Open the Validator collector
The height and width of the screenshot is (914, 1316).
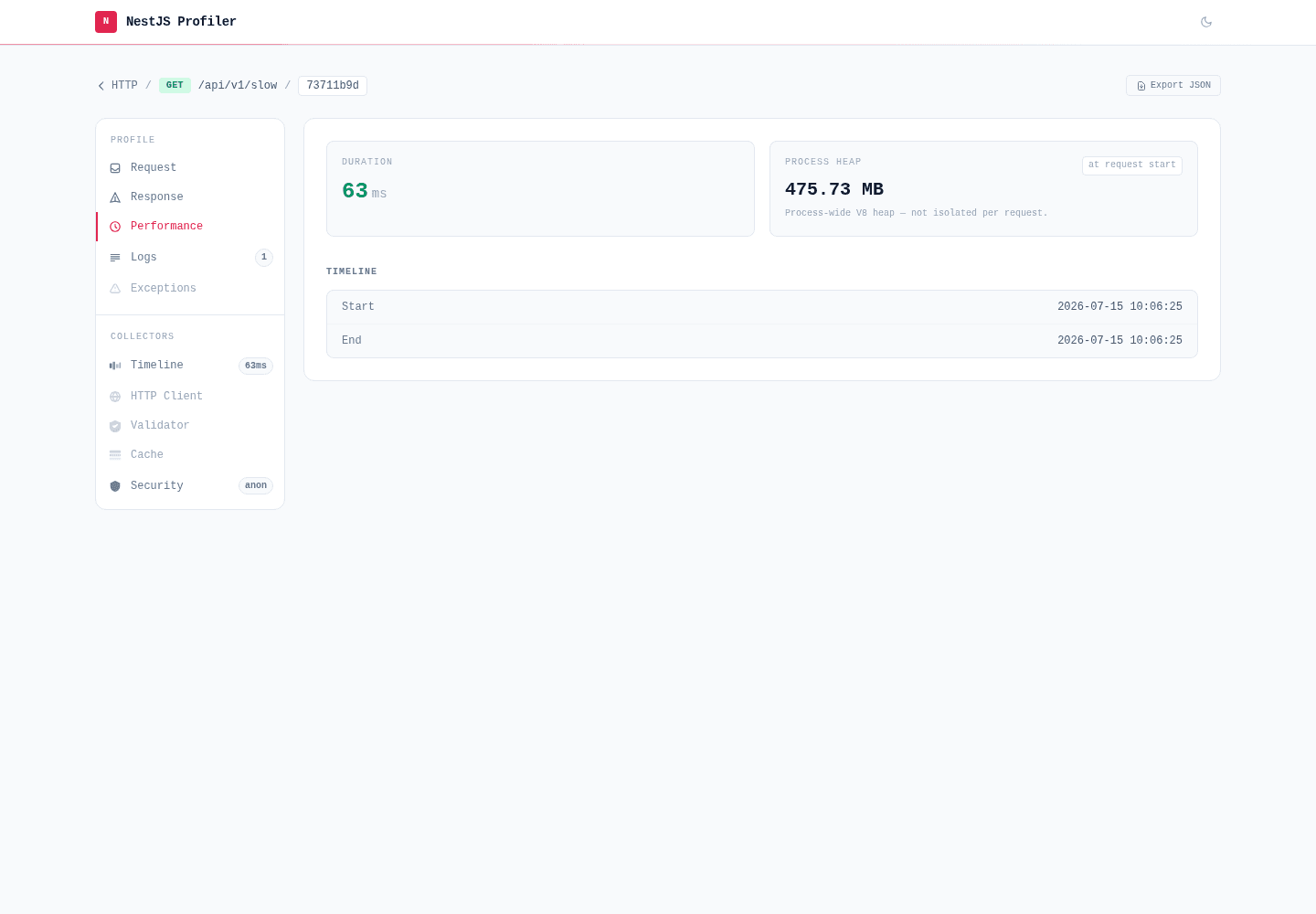(x=190, y=426)
